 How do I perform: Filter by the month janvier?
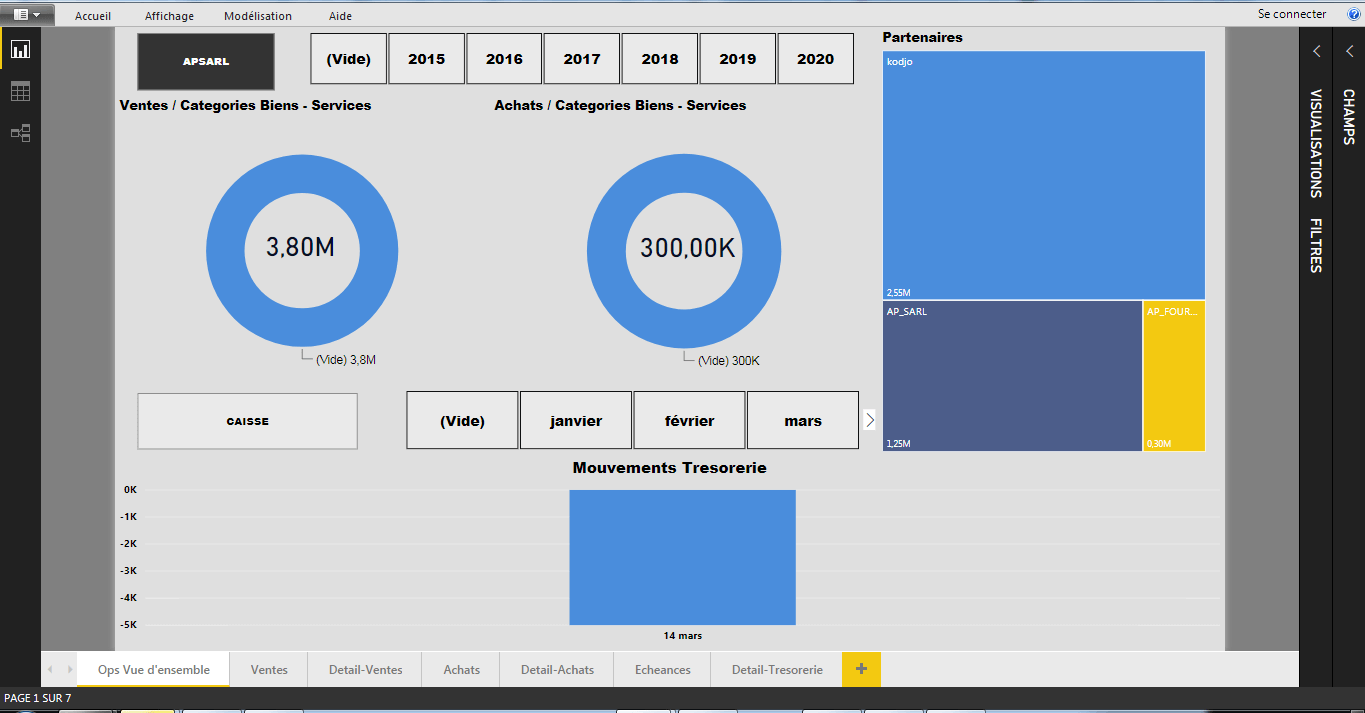click(x=576, y=421)
